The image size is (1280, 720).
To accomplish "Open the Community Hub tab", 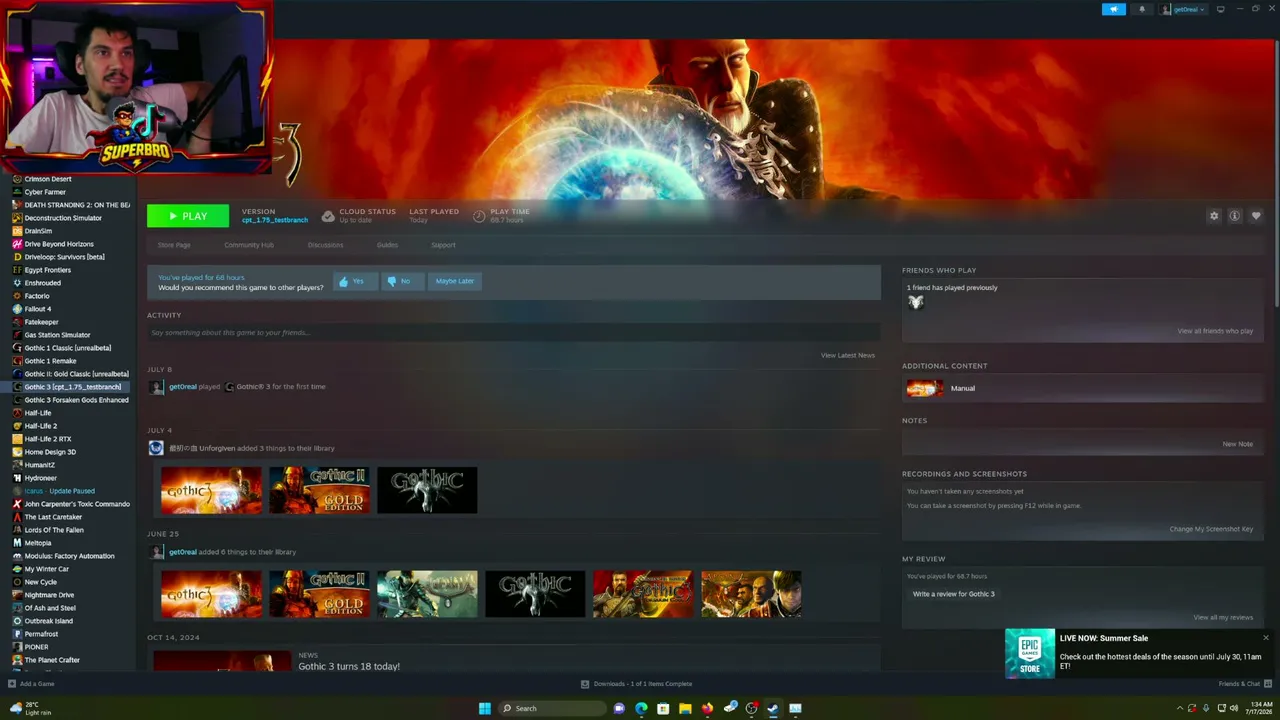I will [x=249, y=245].
